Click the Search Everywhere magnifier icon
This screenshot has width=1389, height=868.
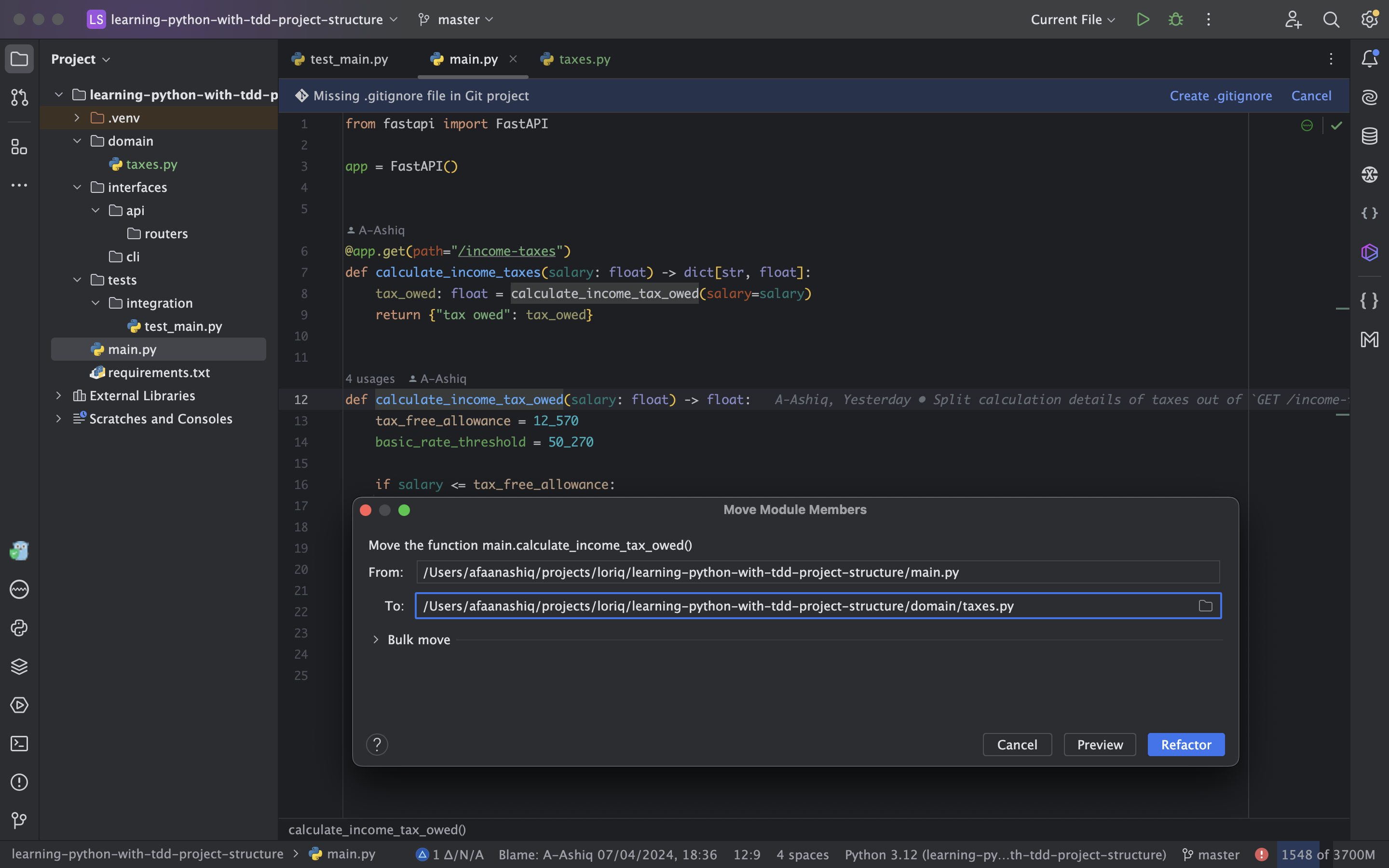click(x=1331, y=19)
